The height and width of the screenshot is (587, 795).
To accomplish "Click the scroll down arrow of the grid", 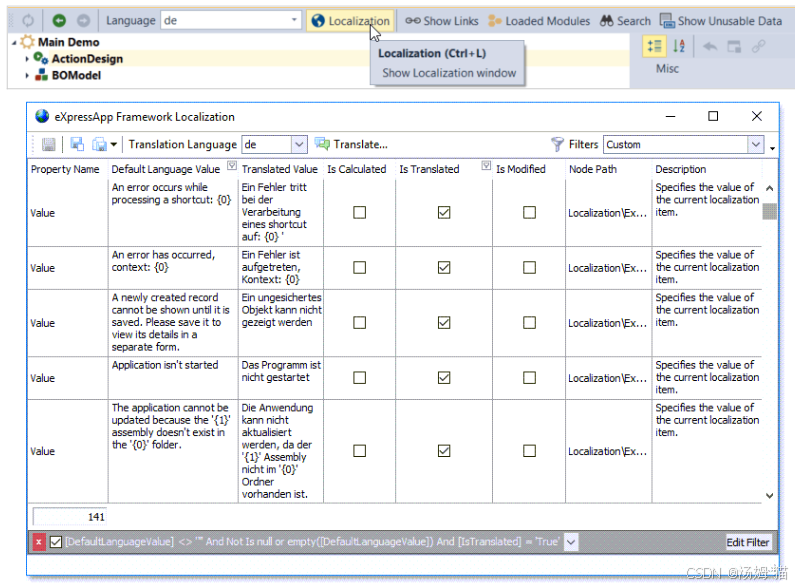I will coord(770,496).
